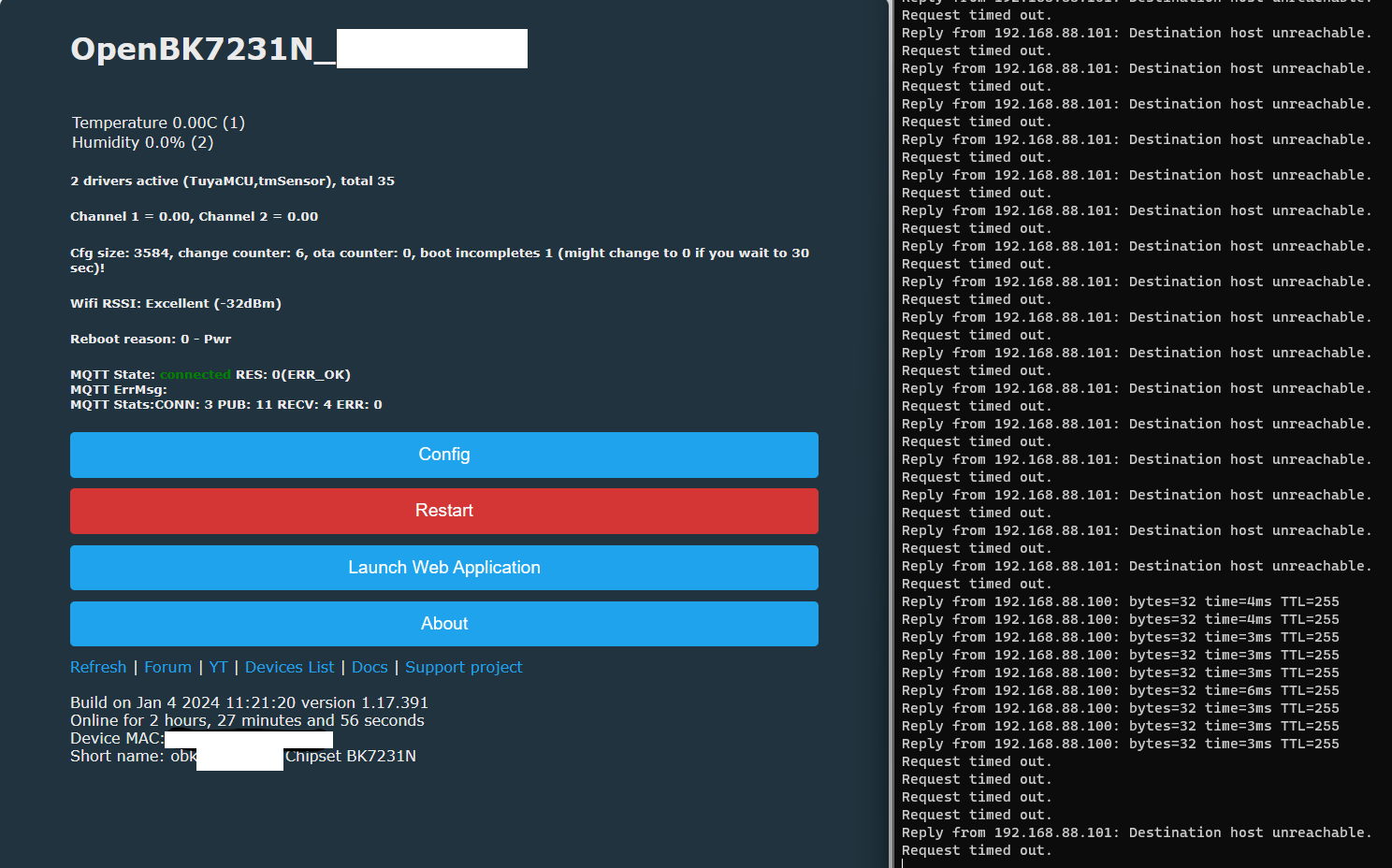The height and width of the screenshot is (868, 1392).
Task: Select the Device MAC label
Action: (x=117, y=738)
